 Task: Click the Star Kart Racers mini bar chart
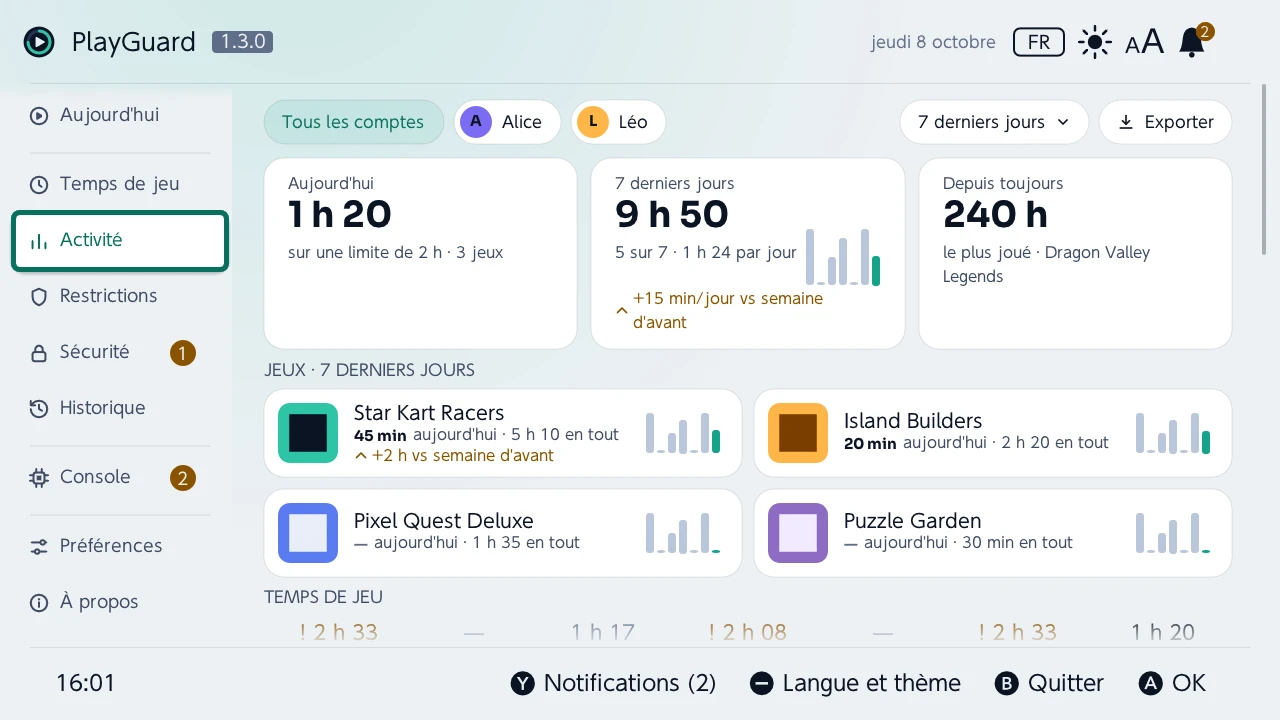tap(683, 433)
